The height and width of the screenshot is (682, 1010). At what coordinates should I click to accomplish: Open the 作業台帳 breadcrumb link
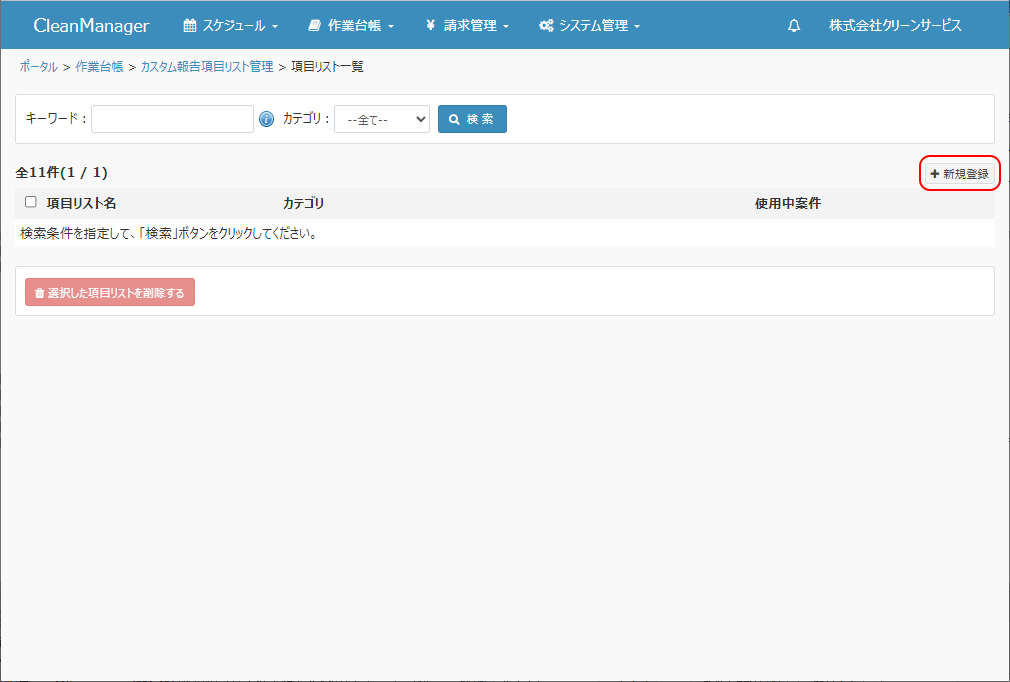99,67
